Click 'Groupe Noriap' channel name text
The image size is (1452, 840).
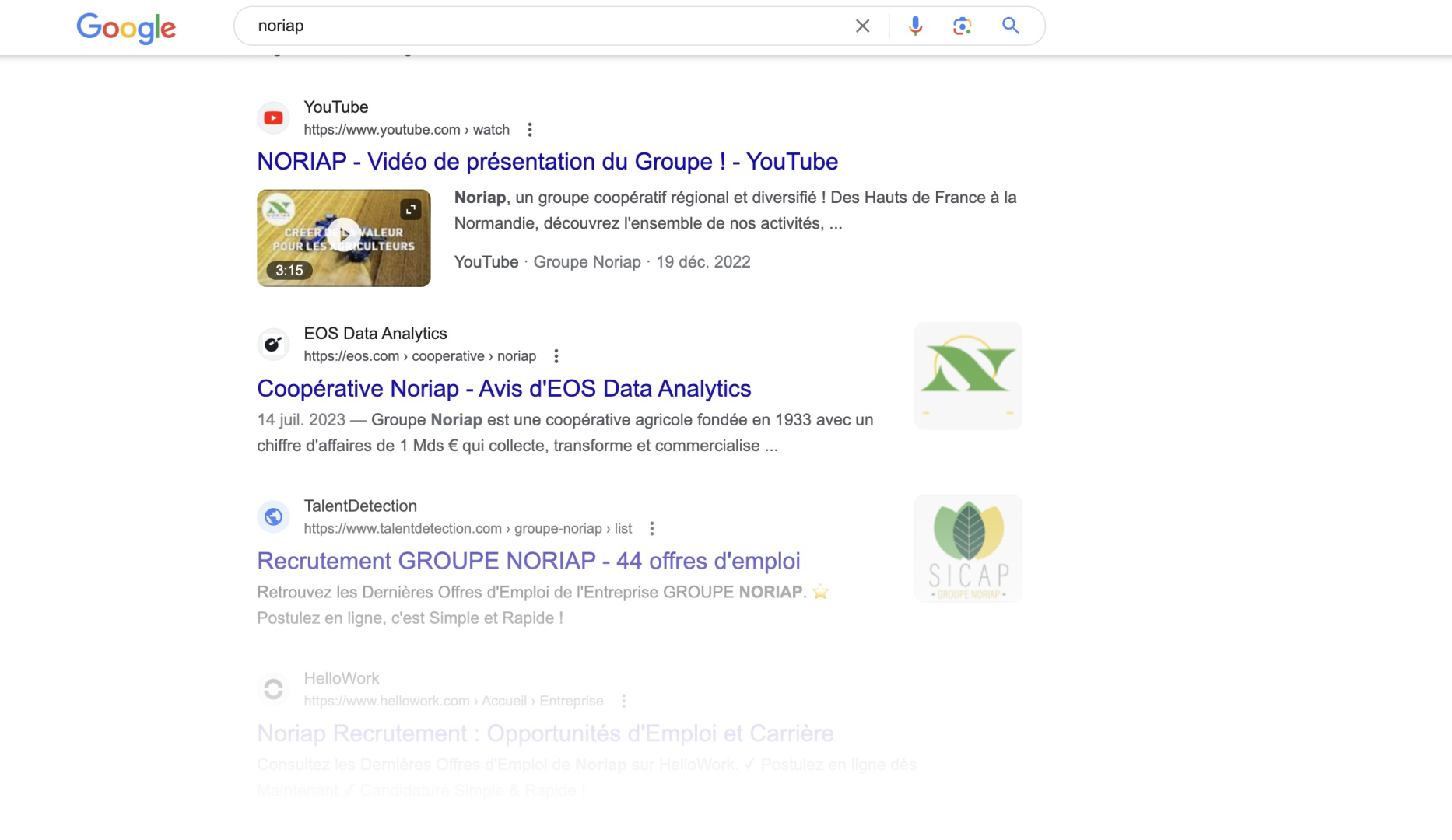pyautogui.click(x=587, y=262)
